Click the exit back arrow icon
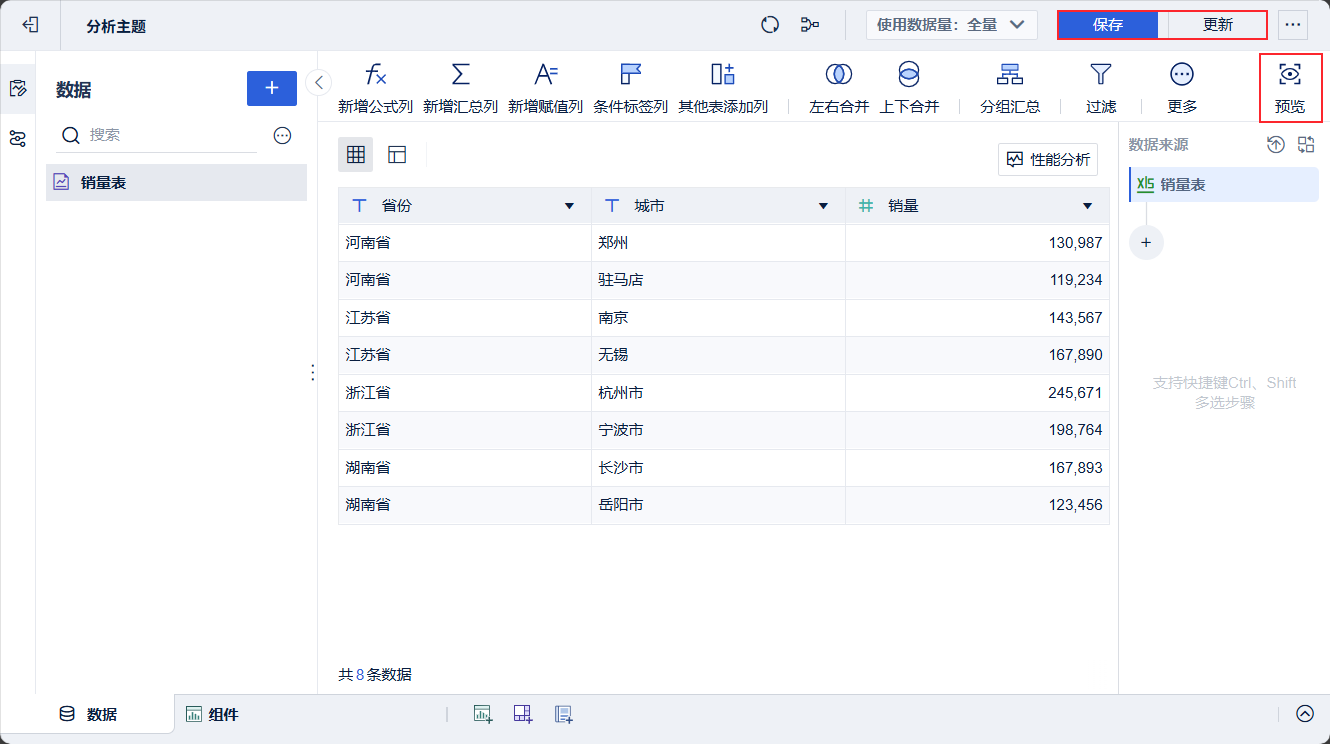The height and width of the screenshot is (744, 1330). (30, 25)
